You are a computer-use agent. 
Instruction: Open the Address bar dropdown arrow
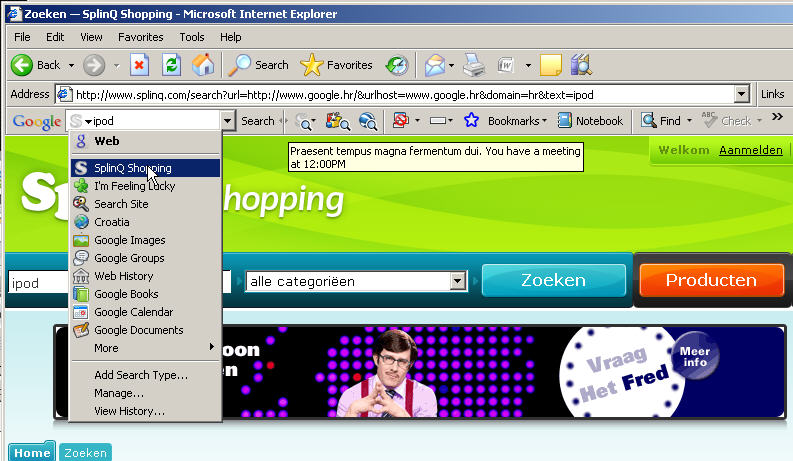pos(741,94)
